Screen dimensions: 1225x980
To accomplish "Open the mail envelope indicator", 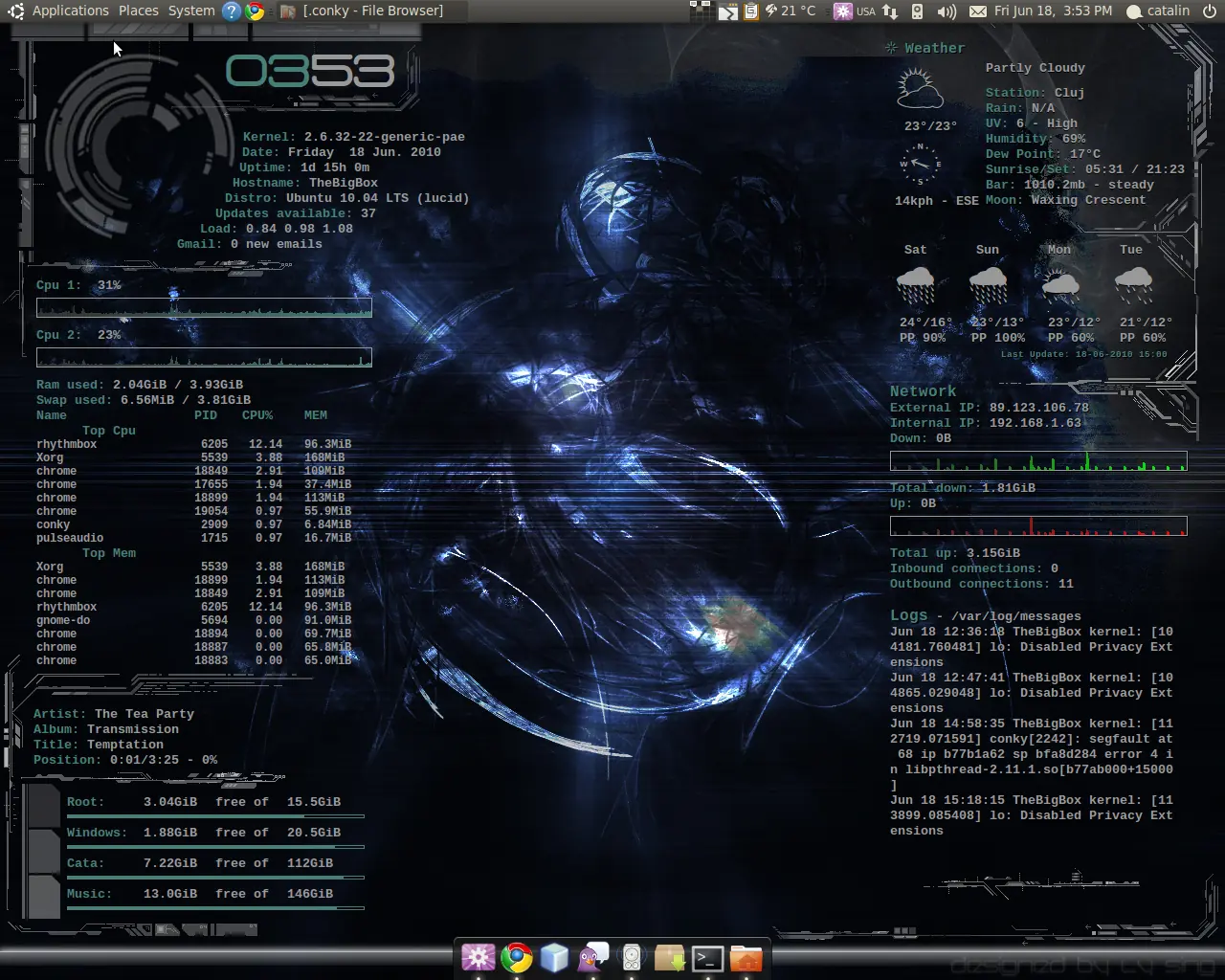I will (978, 11).
